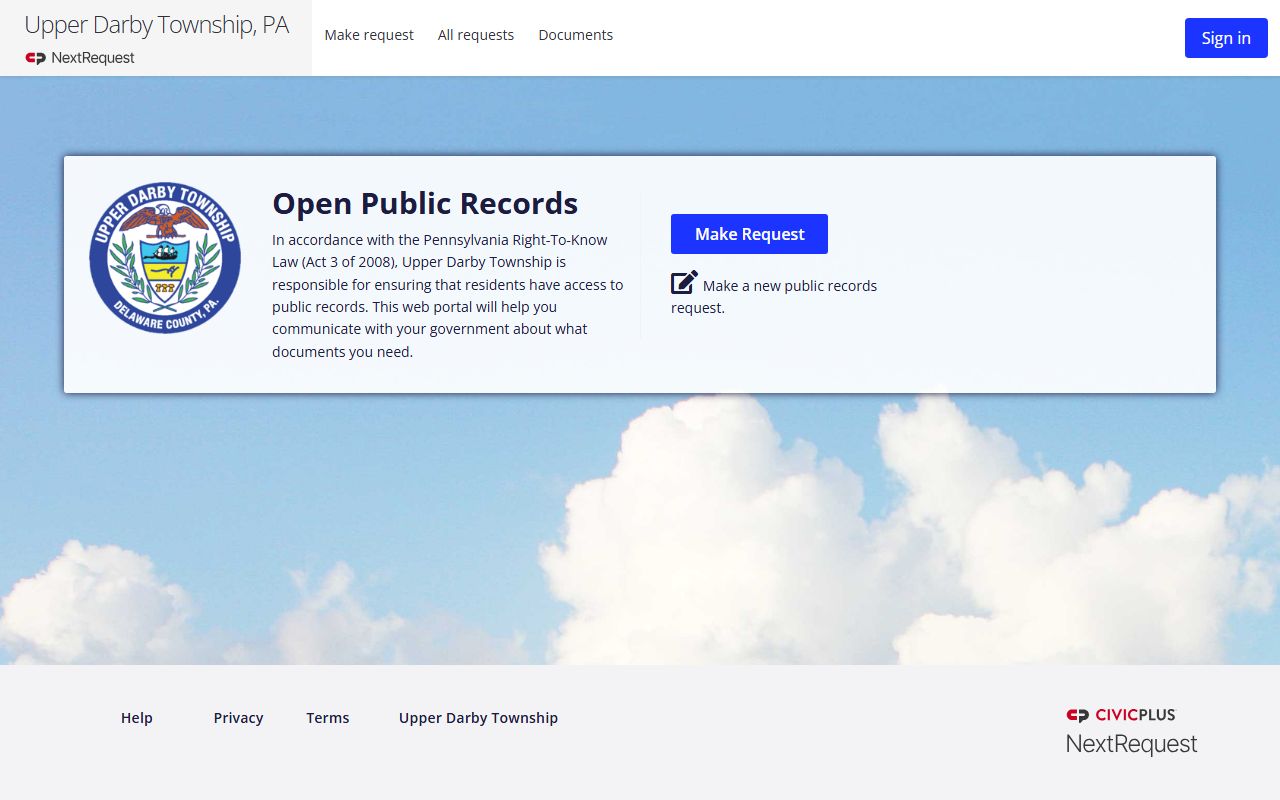Click the Upper Darby Township seal logo
Image resolution: width=1280 pixels, height=800 pixels.
click(x=165, y=258)
